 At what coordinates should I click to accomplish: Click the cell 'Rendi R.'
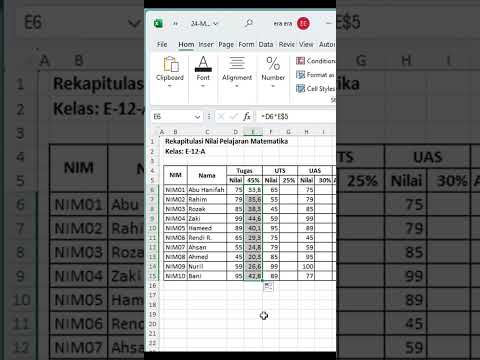[207, 238]
